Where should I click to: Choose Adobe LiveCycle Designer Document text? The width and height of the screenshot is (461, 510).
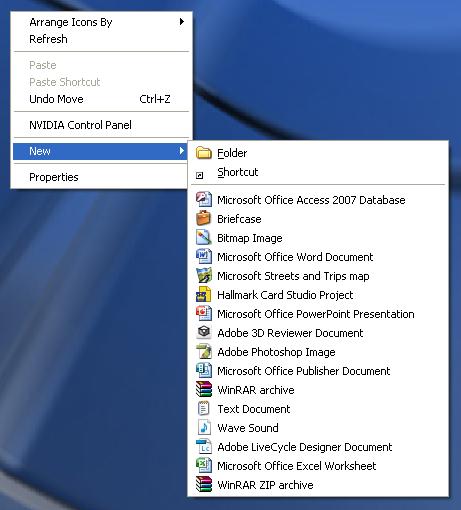(x=304, y=447)
